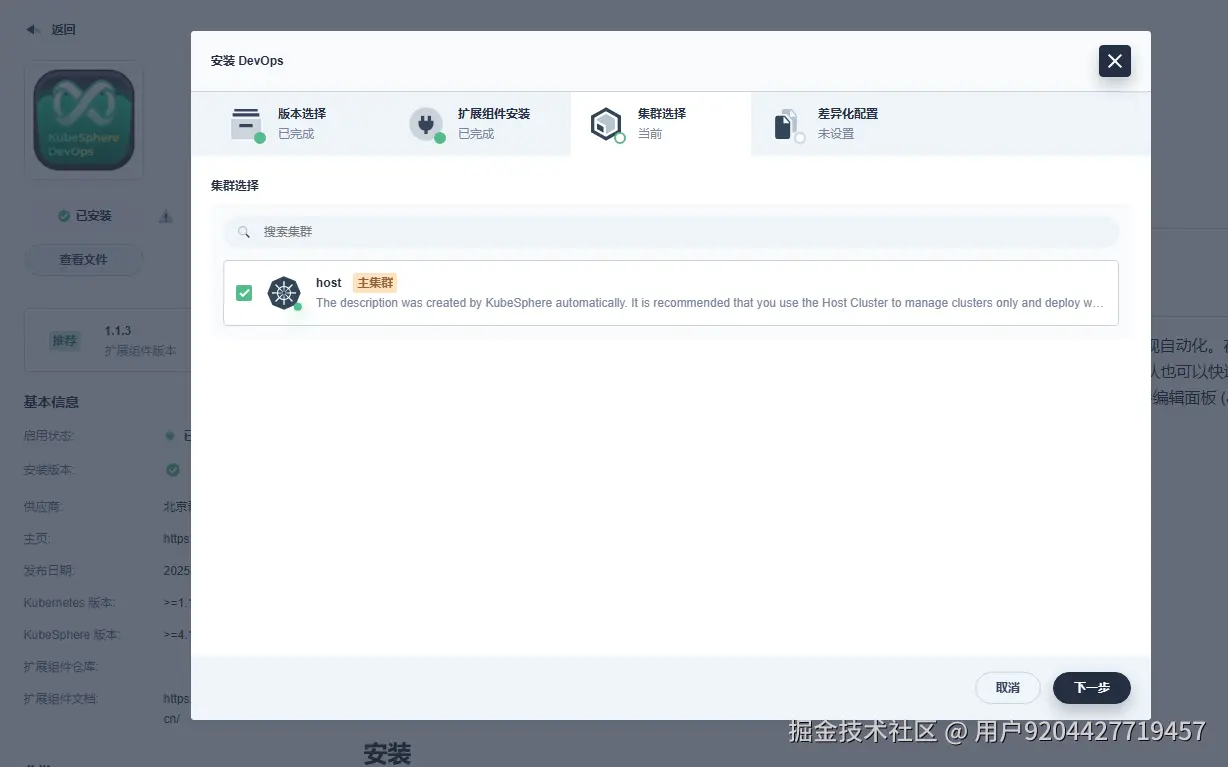The image size is (1228, 767).
Task: Click the 已安装 green check icon
Action: [x=64, y=216]
